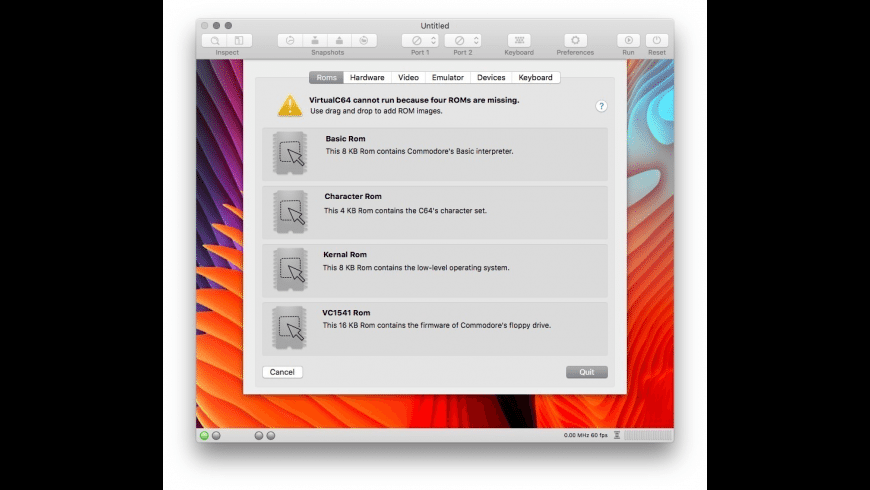The image size is (870, 490).
Task: Click 'VC1541 Rom' heading text
Action: (x=346, y=313)
